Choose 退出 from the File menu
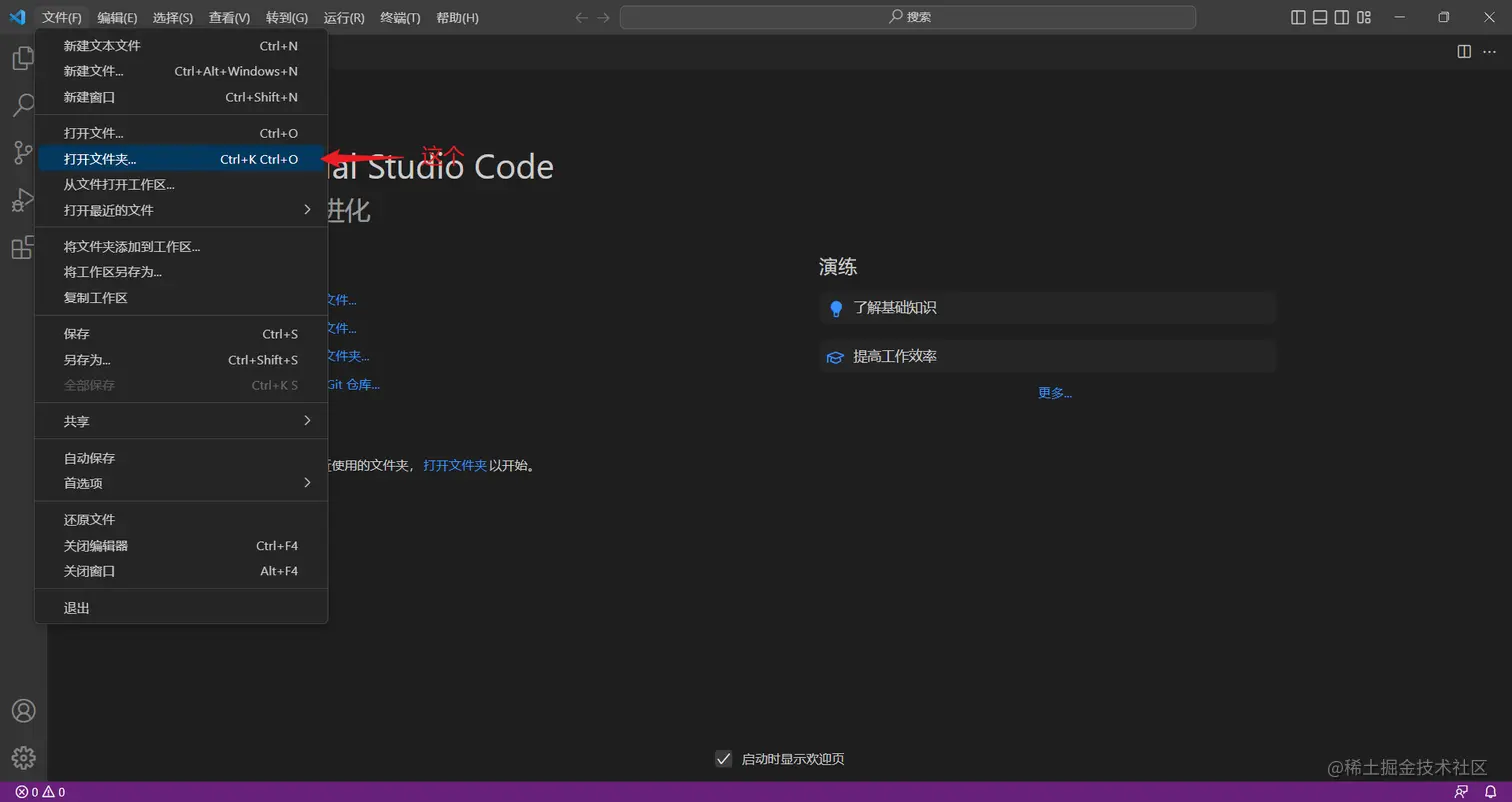1512x802 pixels. (181, 608)
